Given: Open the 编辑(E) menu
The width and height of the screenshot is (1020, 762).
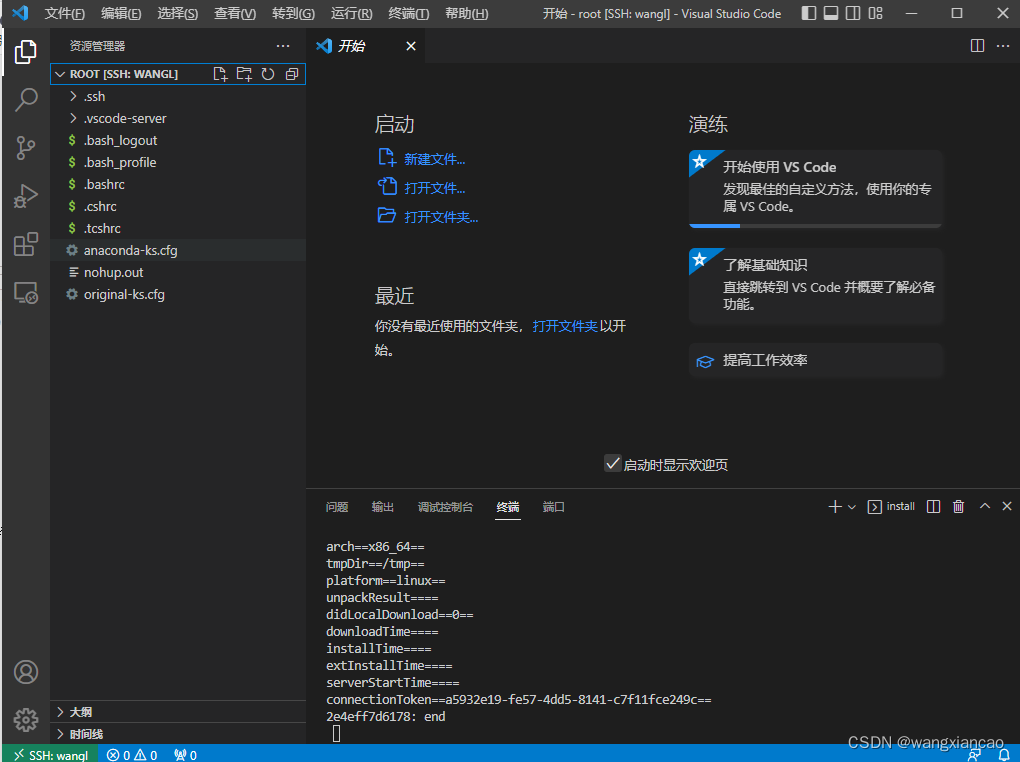Looking at the screenshot, I should [x=121, y=13].
